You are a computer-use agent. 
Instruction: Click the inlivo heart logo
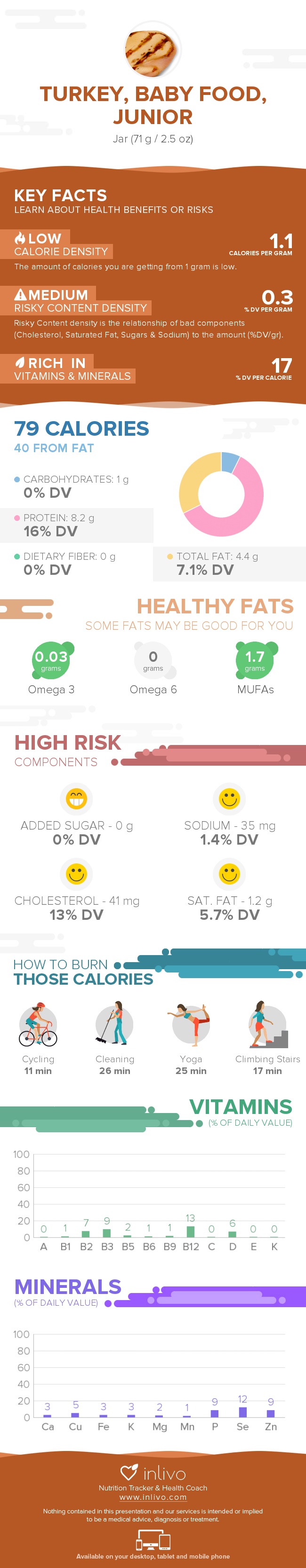point(129,1472)
